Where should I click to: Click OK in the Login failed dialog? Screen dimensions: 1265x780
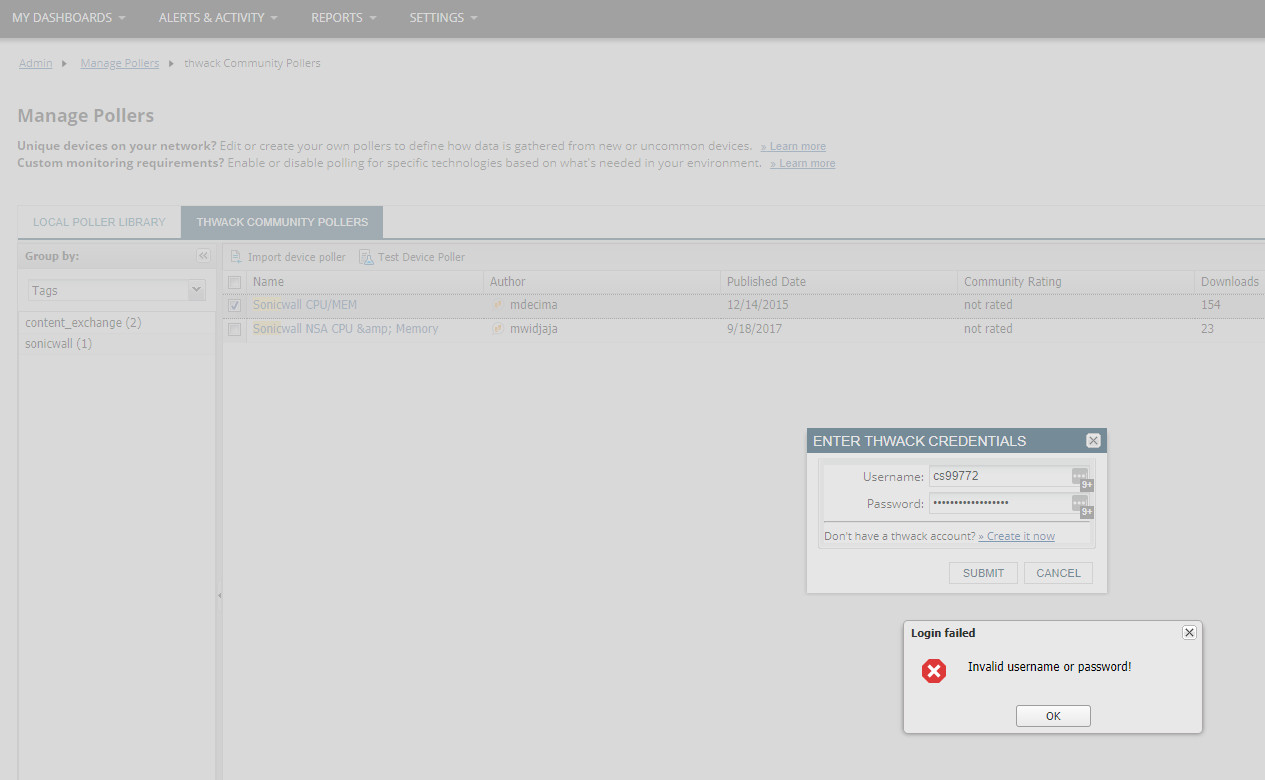[x=1053, y=716]
